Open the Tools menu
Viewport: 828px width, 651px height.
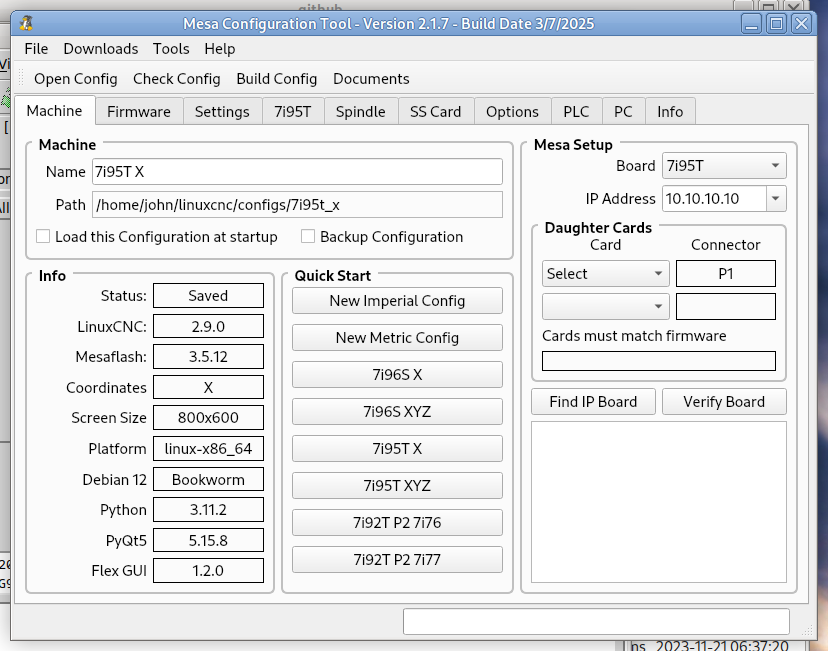click(x=171, y=49)
